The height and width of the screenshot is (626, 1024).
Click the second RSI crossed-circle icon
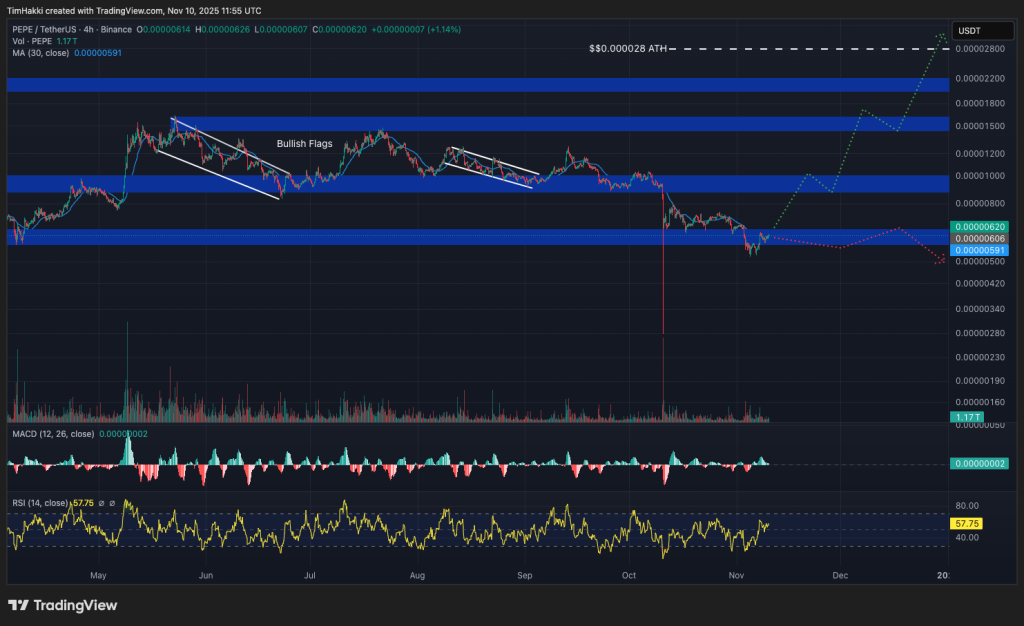pos(112,502)
